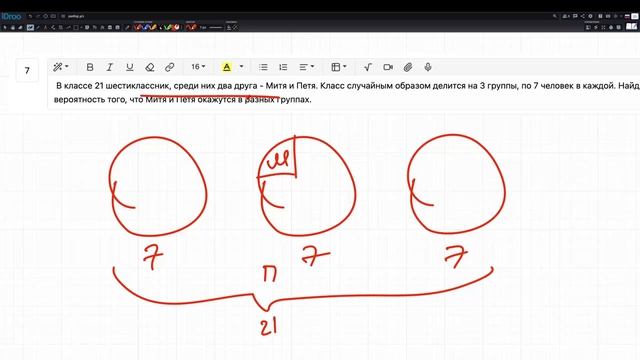640x360 pixels.
Task: Open the search tool in the top right
Action: point(555,16)
